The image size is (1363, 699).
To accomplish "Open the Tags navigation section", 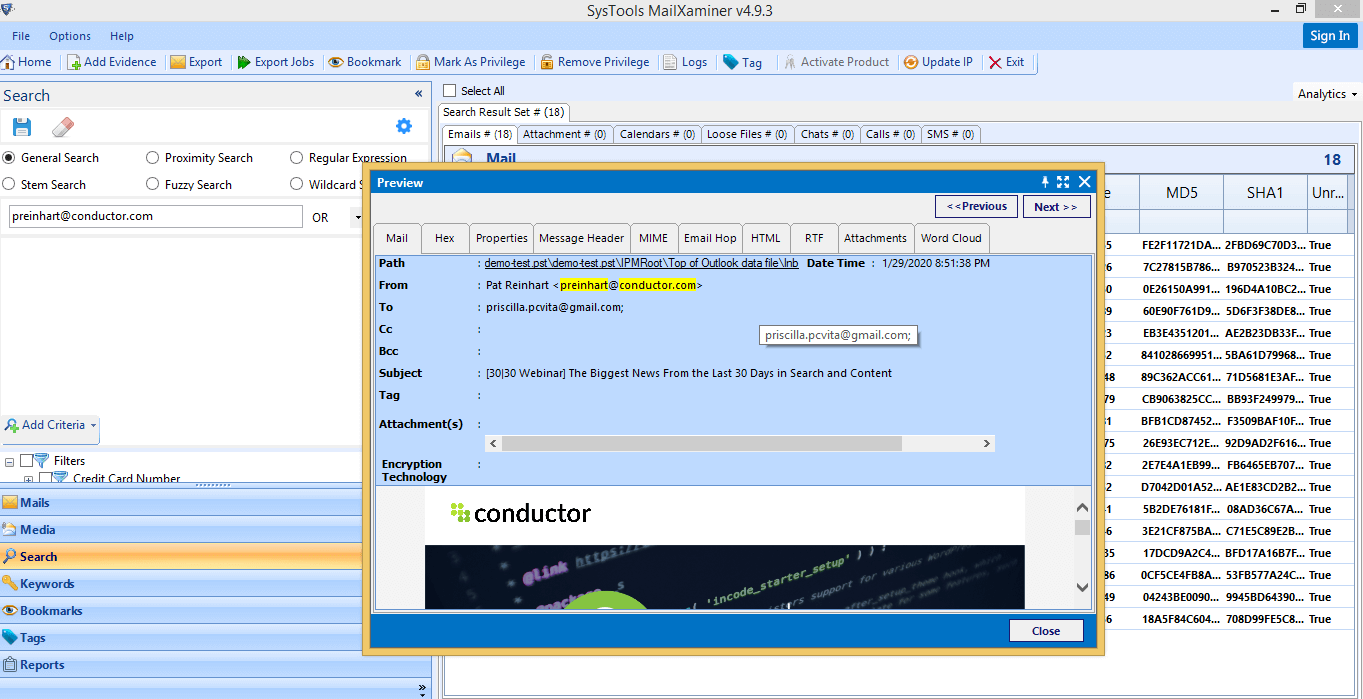I will click(x=181, y=637).
